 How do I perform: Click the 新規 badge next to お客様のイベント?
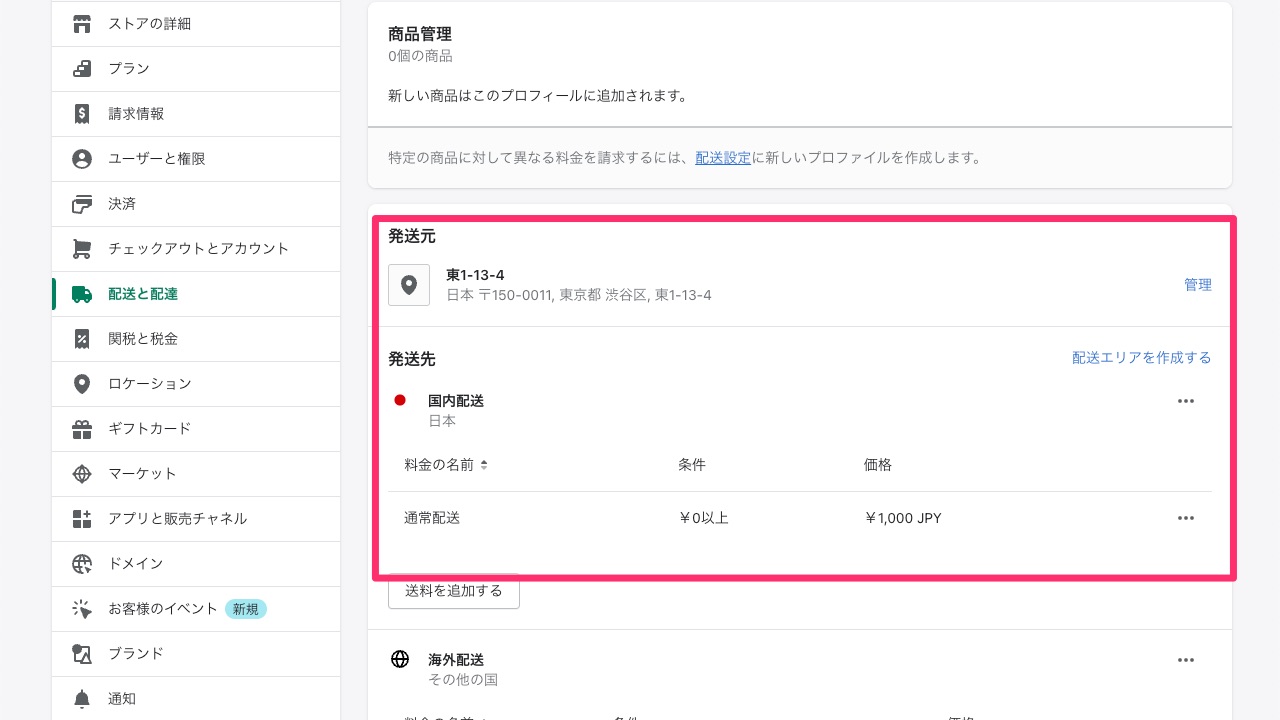pyautogui.click(x=246, y=609)
